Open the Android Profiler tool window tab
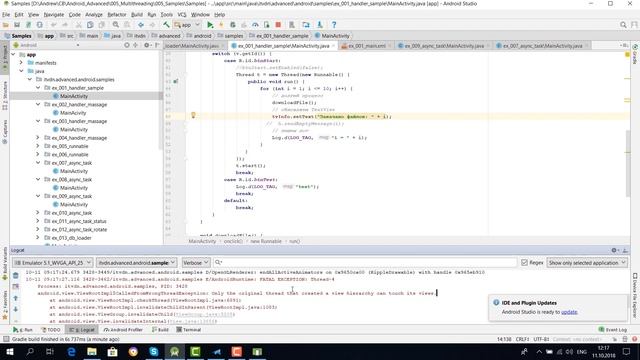The image size is (640, 360). 123,329
